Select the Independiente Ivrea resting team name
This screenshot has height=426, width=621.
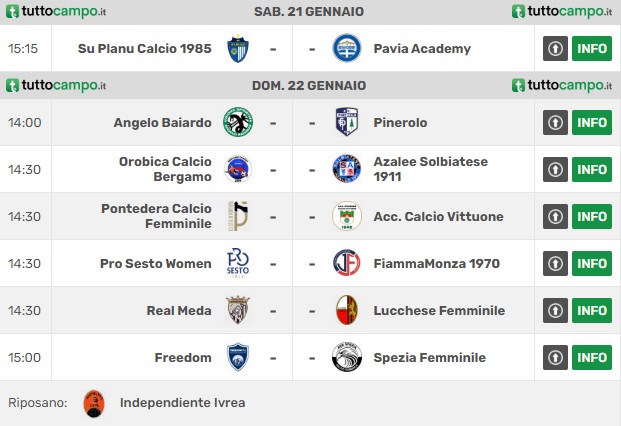pyautogui.click(x=183, y=403)
